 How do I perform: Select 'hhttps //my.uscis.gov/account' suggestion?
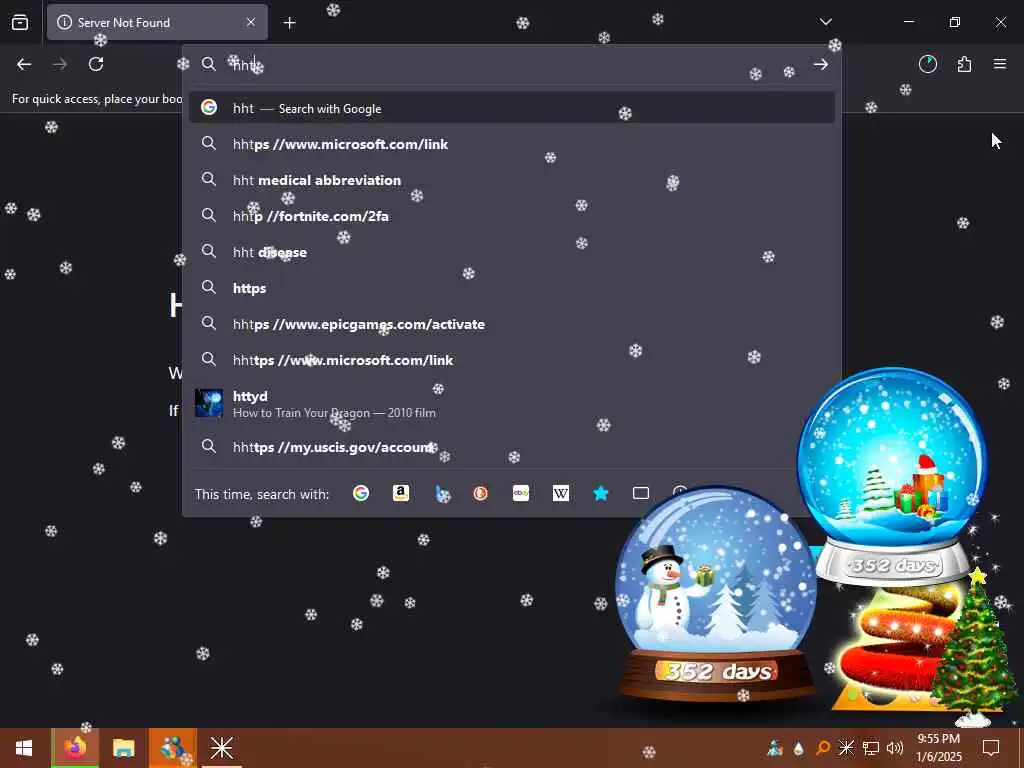click(511, 447)
